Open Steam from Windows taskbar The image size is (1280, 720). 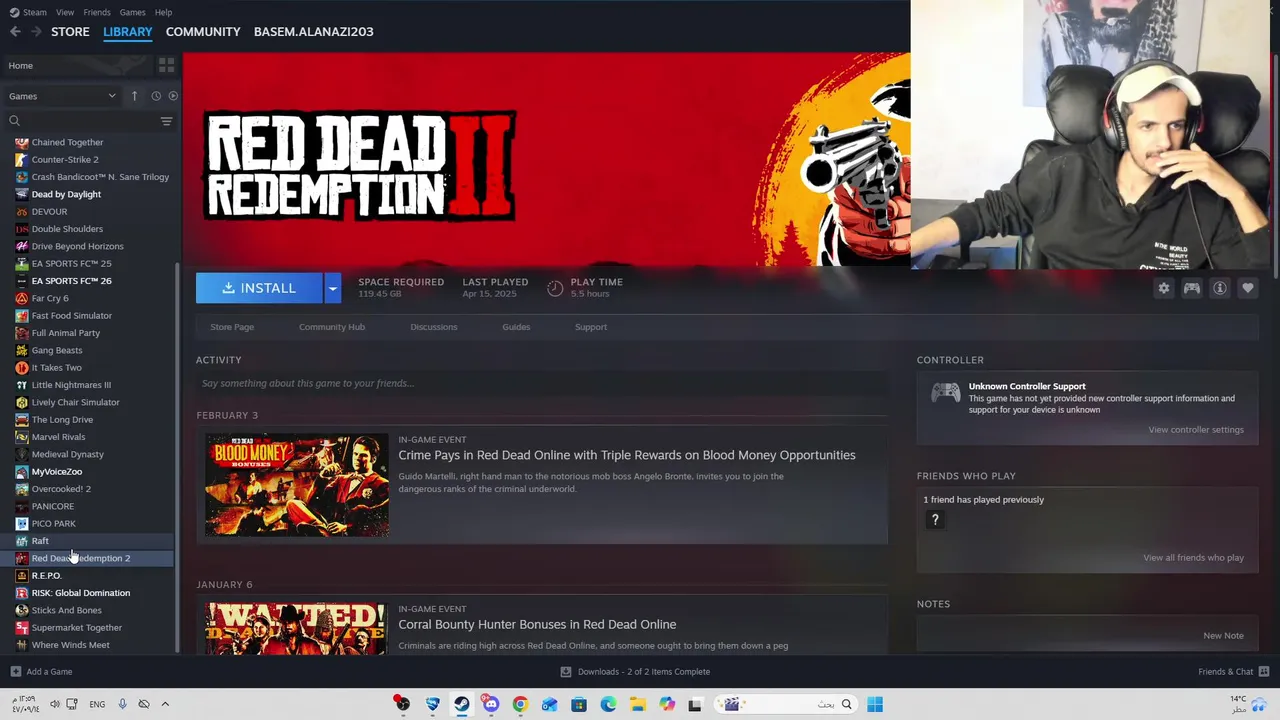pos(461,704)
